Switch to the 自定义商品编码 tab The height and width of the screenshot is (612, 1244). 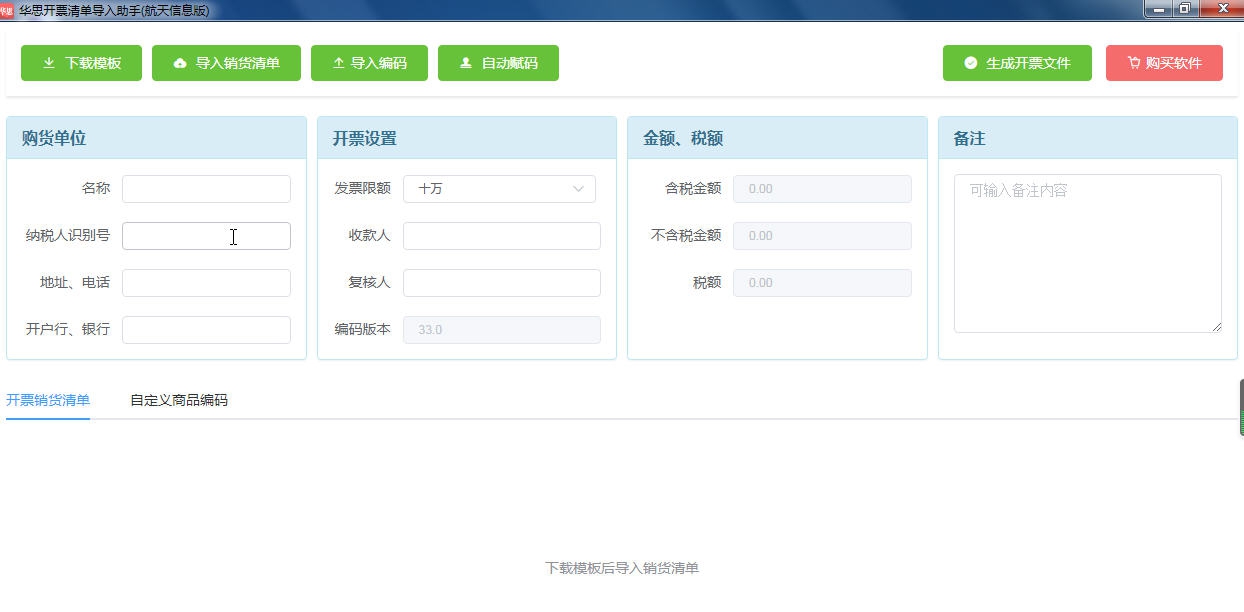tap(178, 400)
